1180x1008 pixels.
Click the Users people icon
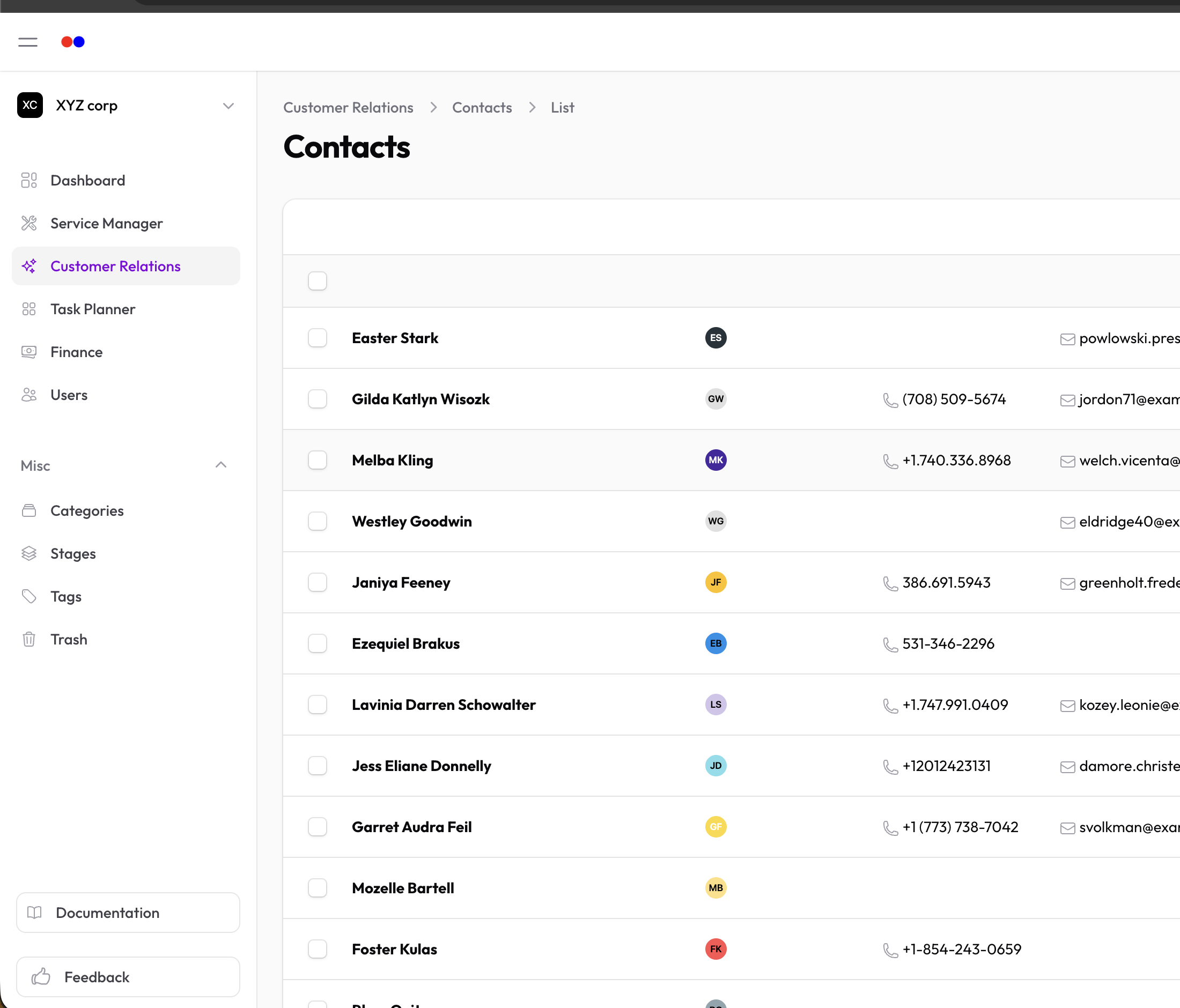point(29,395)
